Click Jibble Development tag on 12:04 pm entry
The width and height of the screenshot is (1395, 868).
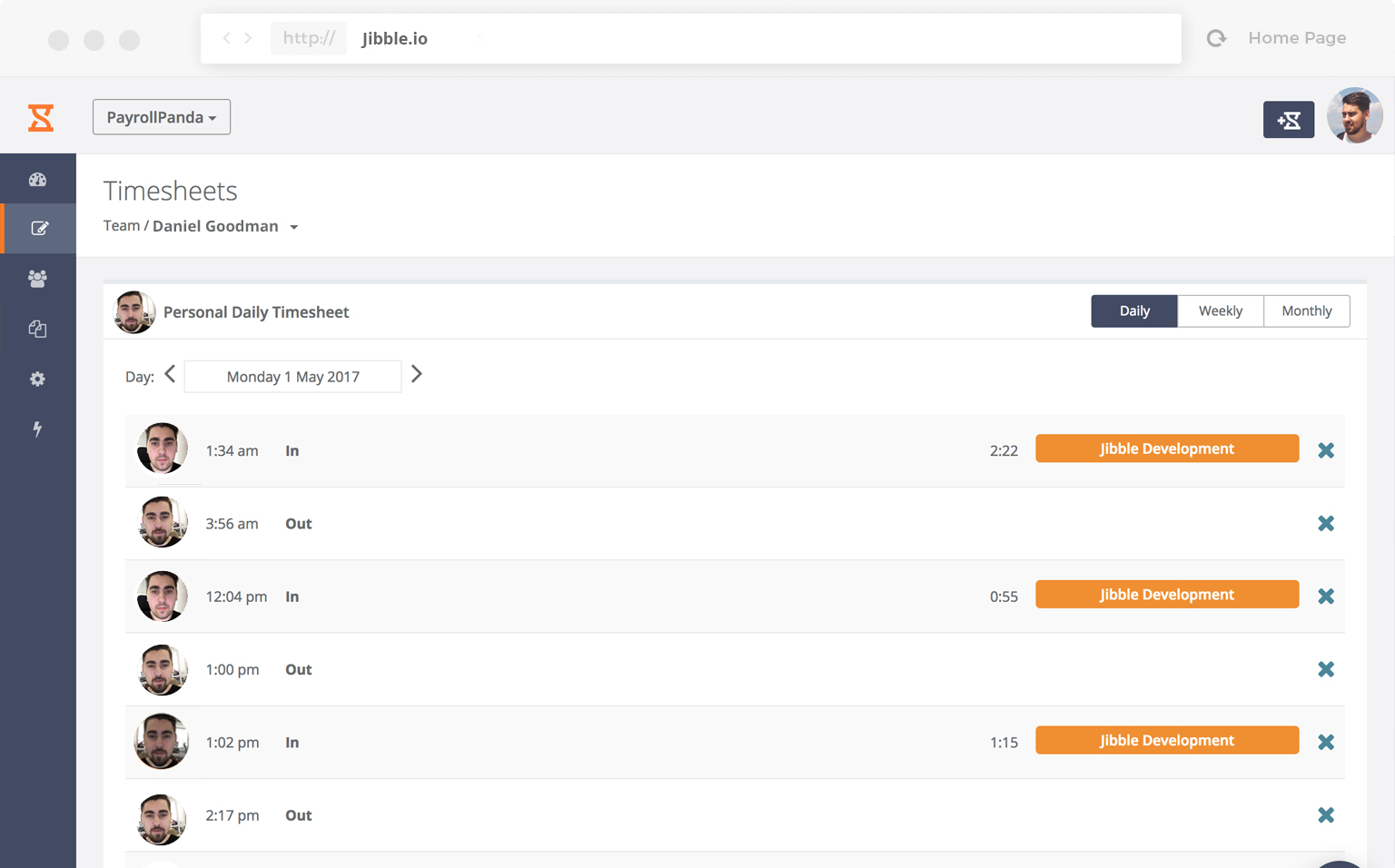(x=1167, y=595)
